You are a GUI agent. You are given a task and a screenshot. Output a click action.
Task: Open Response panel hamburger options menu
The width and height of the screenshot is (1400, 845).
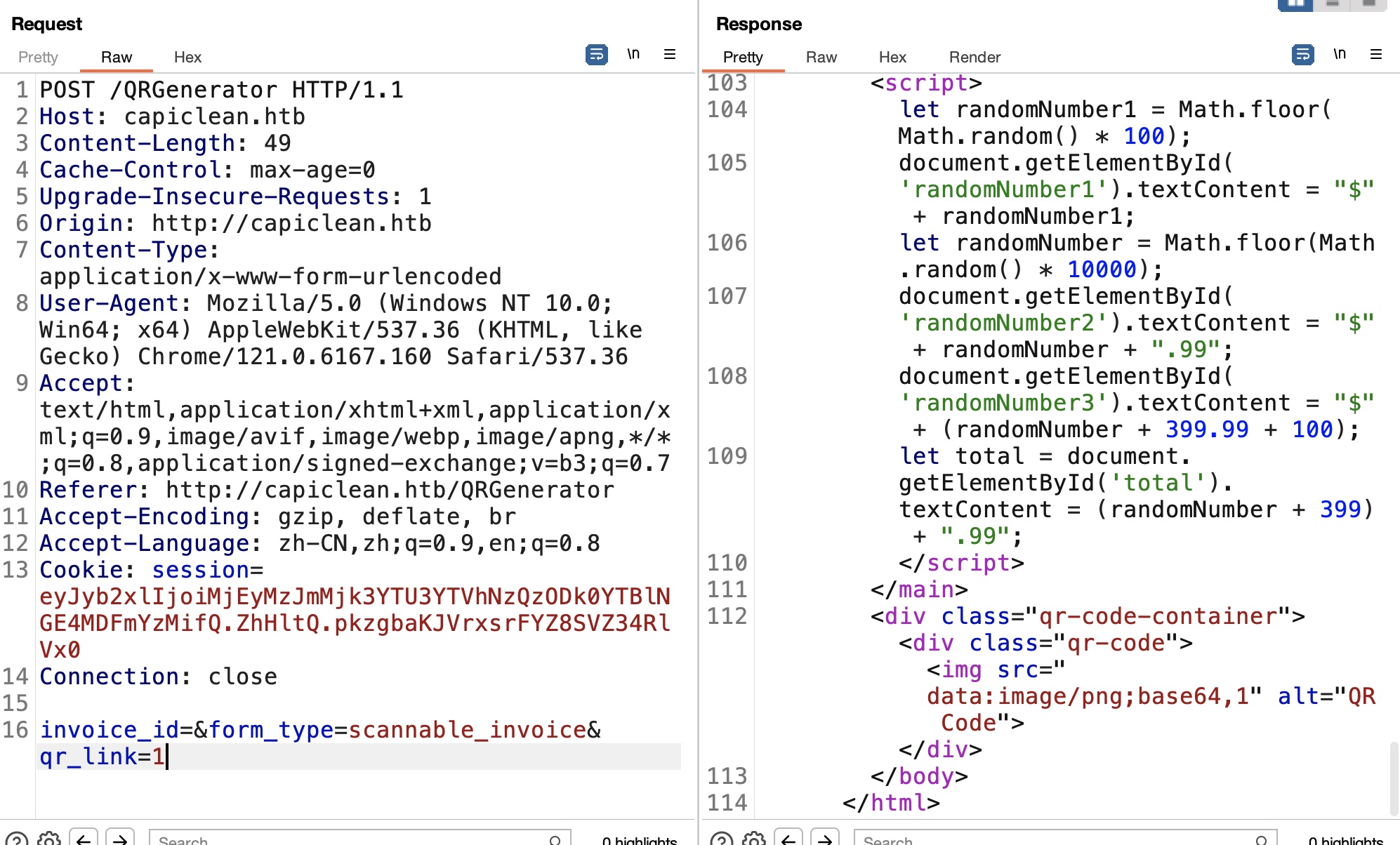(1376, 54)
